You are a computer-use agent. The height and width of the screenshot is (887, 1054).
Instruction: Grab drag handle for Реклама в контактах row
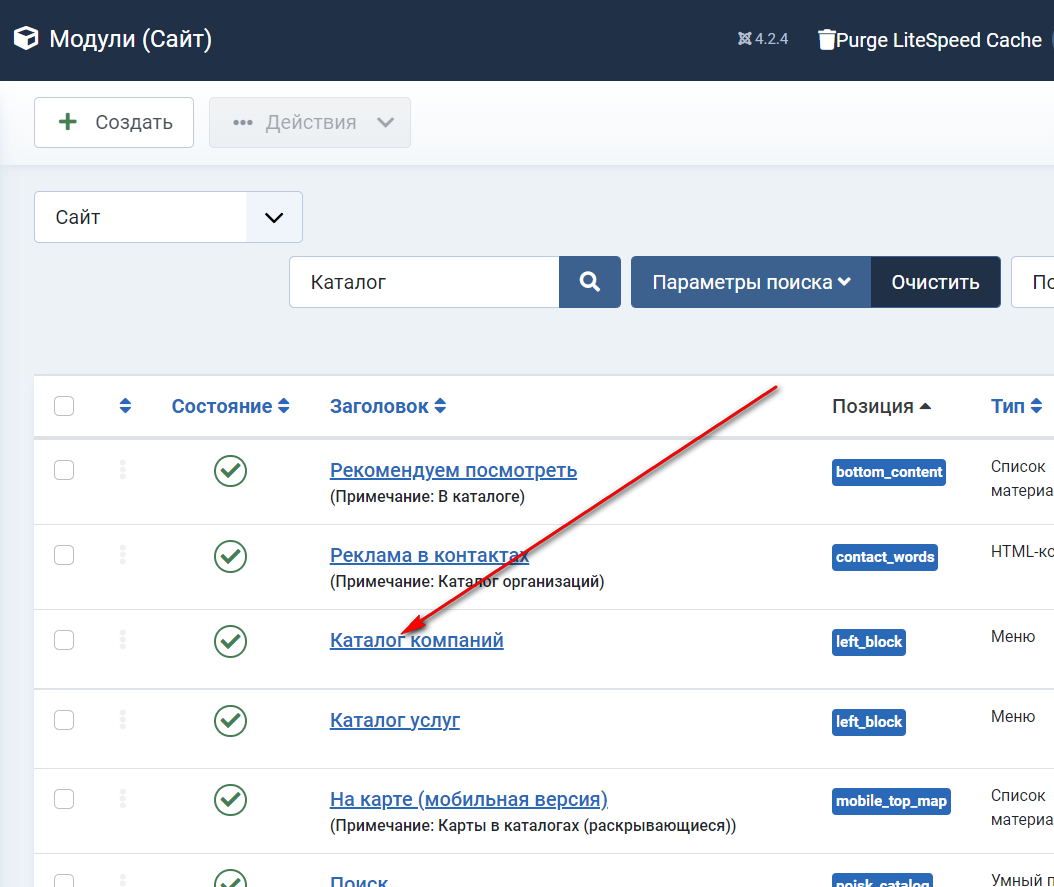point(123,555)
